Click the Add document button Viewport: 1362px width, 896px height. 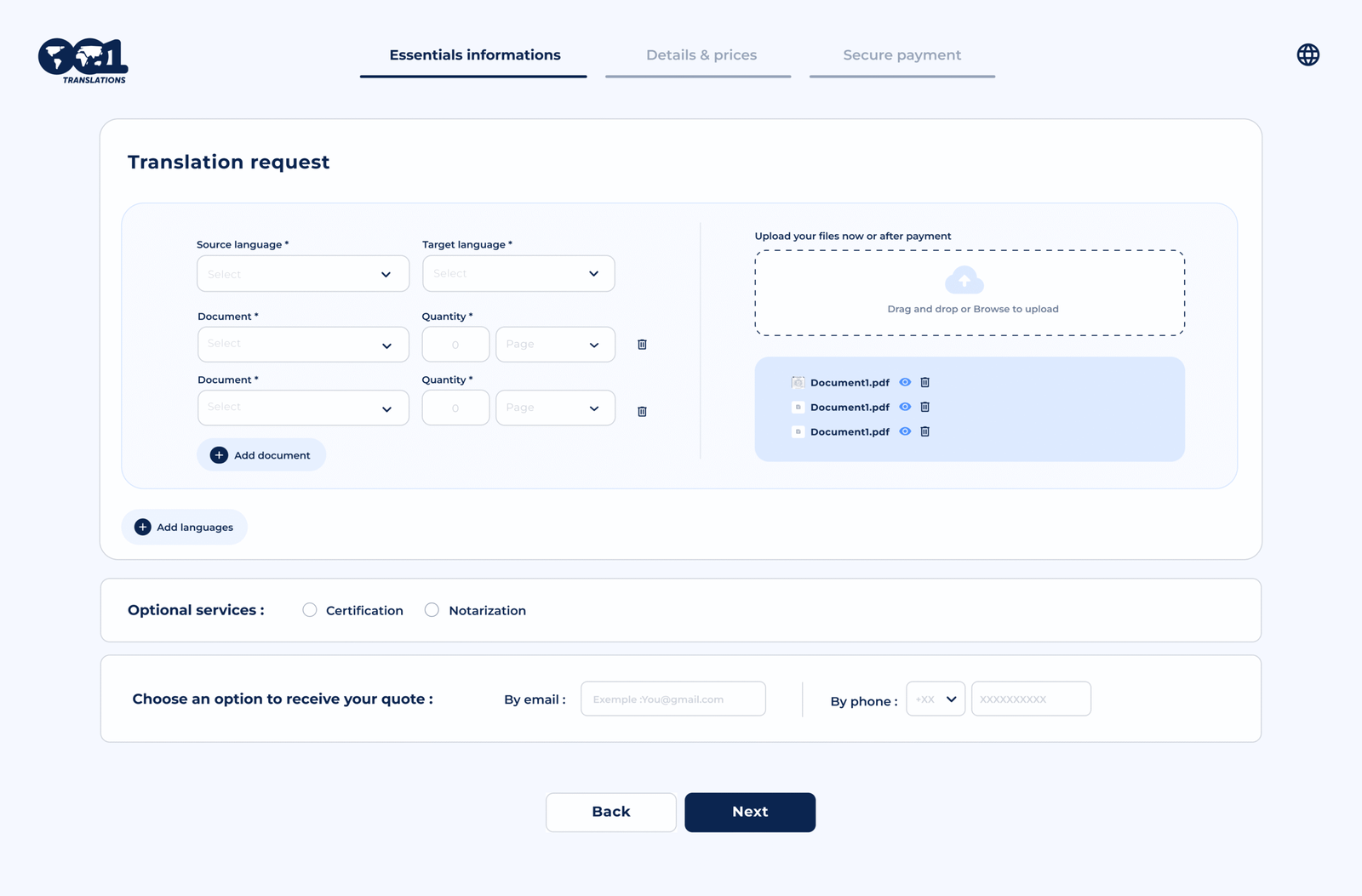[261, 455]
